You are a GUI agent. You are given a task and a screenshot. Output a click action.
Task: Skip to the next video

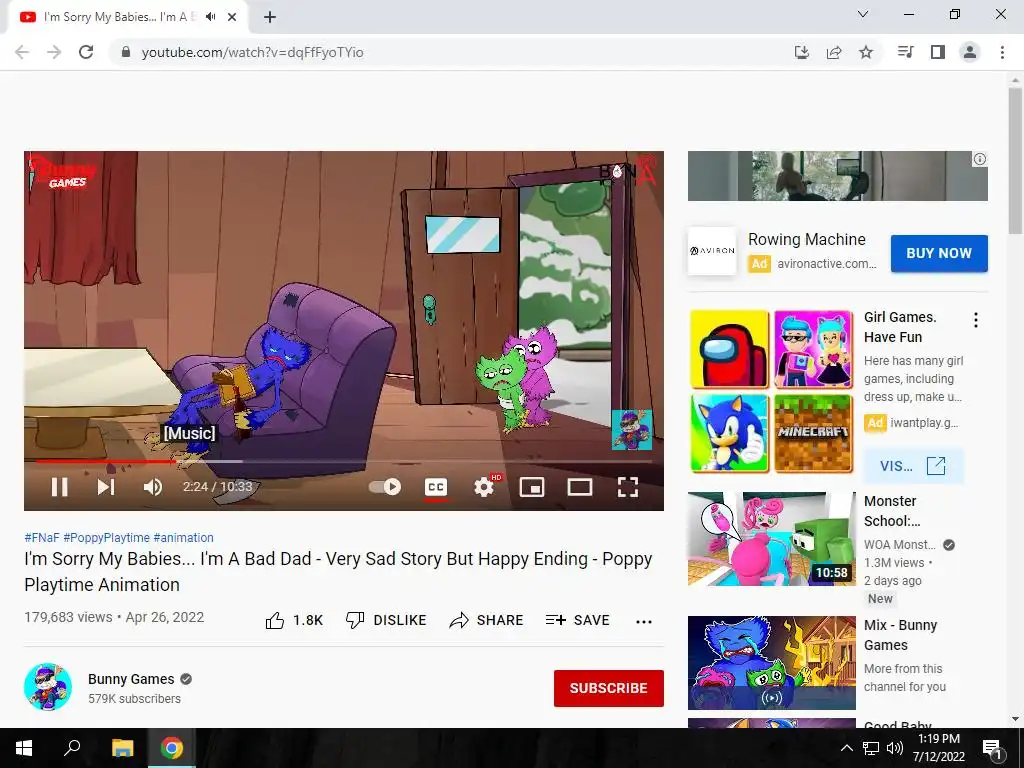(x=106, y=487)
